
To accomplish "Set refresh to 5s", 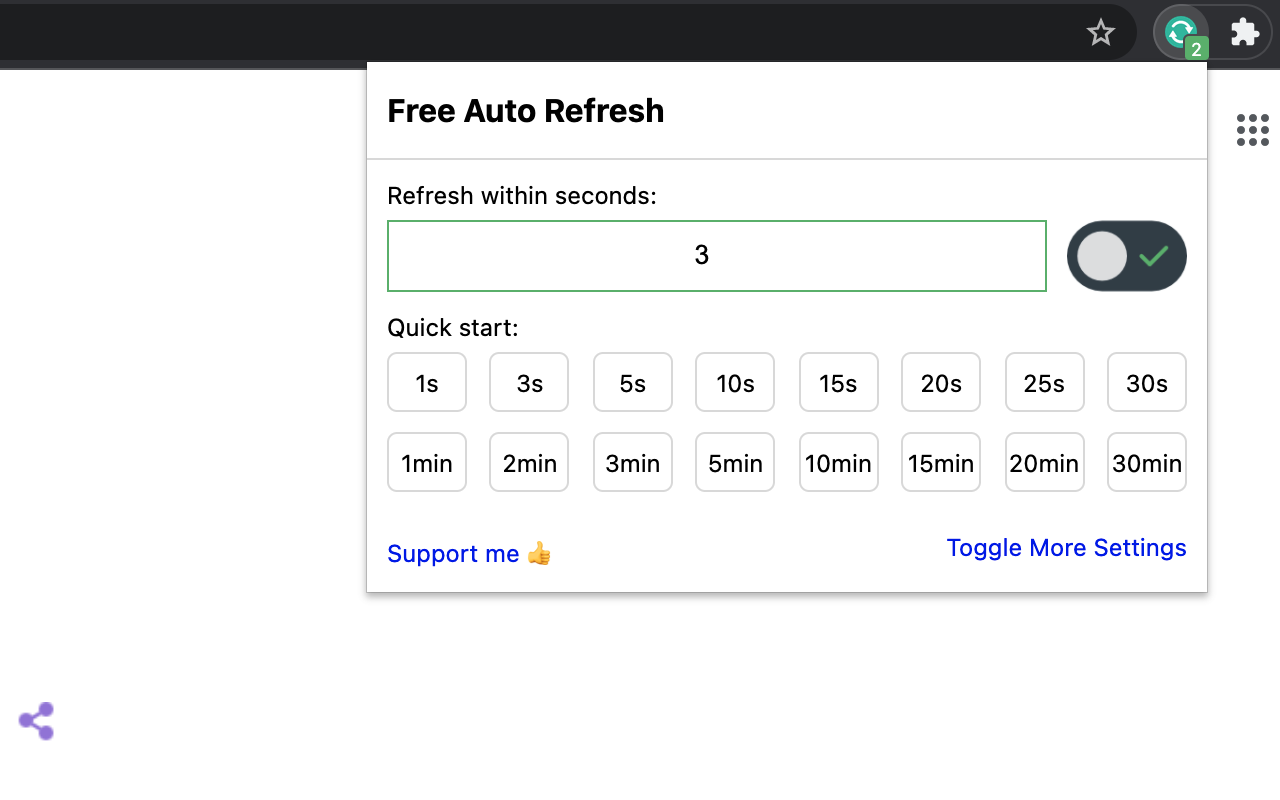I will click(633, 382).
